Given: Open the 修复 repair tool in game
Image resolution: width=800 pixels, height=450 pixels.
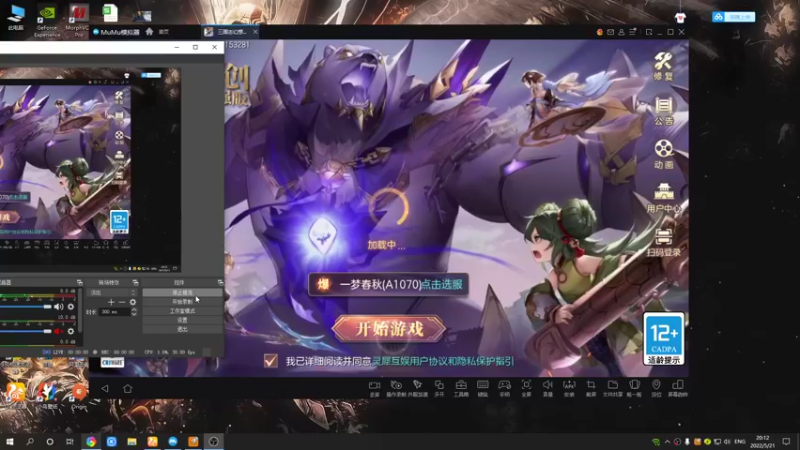Looking at the screenshot, I should click(663, 66).
